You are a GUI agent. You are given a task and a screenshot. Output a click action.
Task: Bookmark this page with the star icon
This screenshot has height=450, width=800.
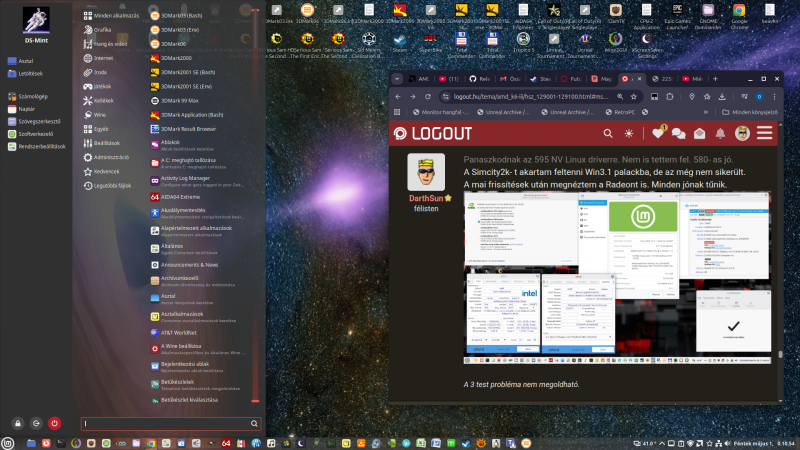634,96
